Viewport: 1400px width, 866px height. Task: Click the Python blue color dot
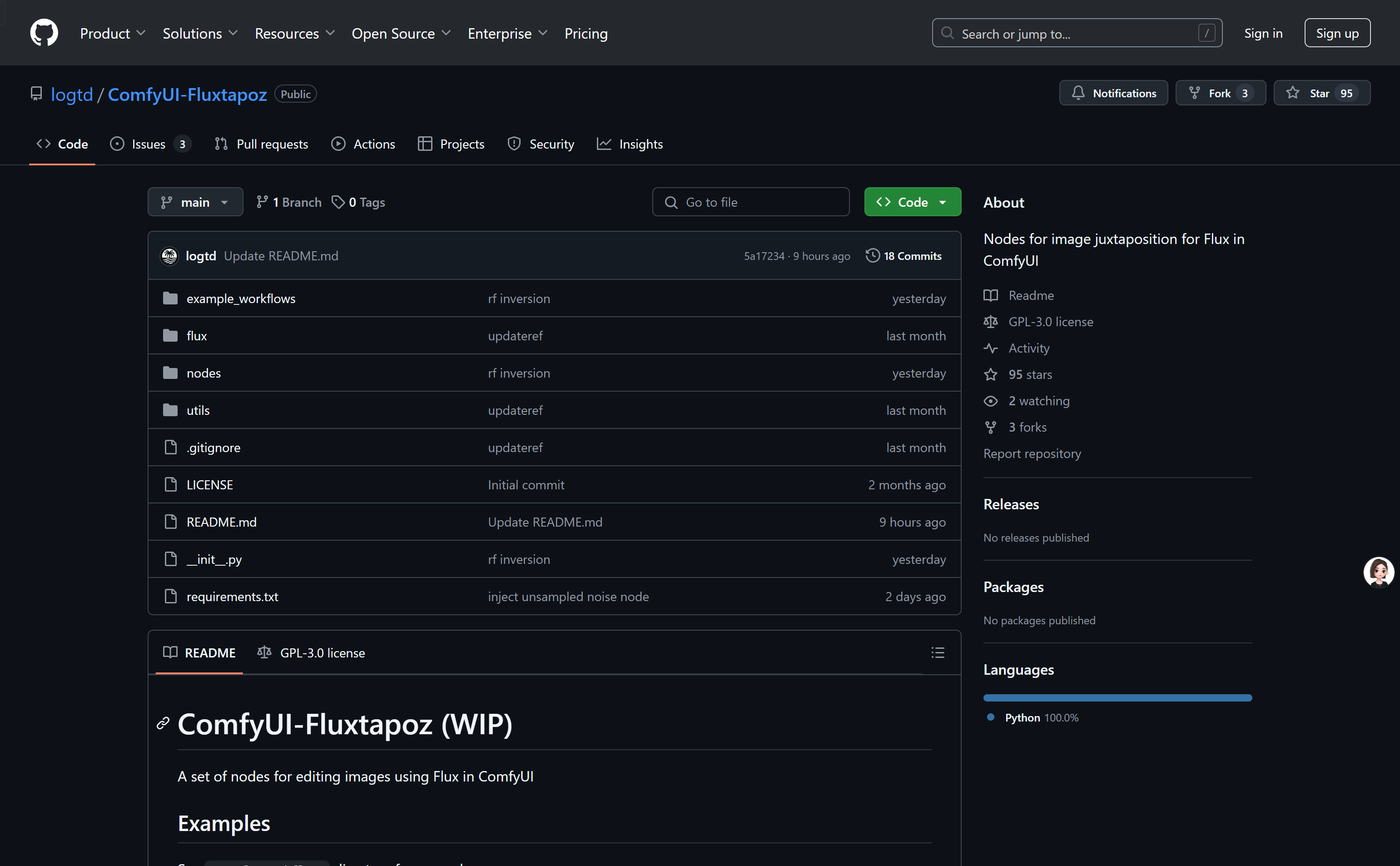click(x=991, y=717)
